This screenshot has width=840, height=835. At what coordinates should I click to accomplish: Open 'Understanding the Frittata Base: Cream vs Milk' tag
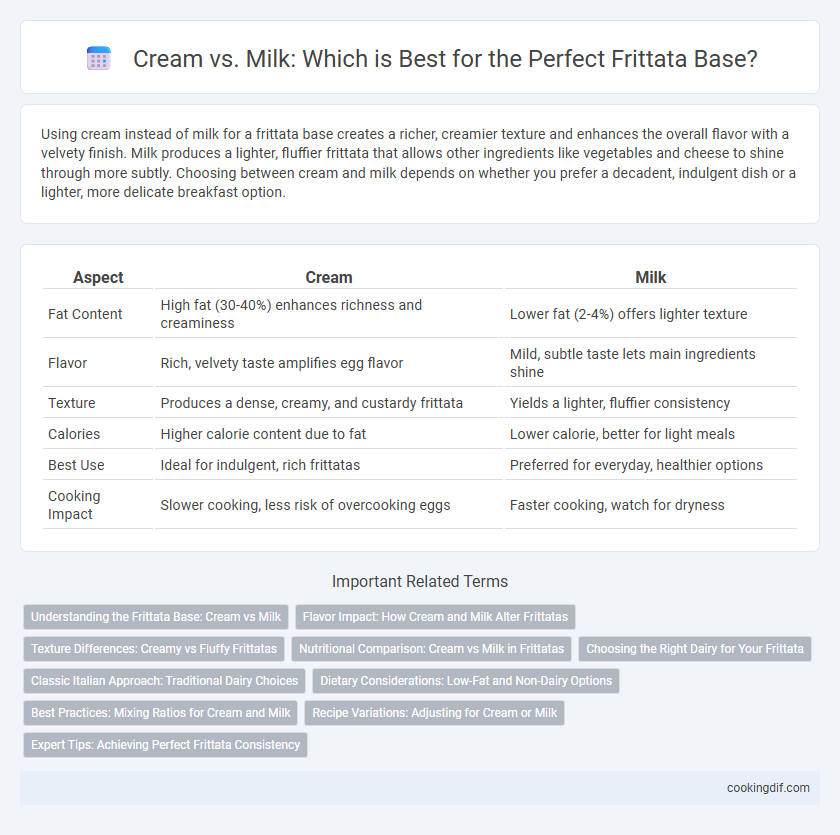(x=156, y=616)
